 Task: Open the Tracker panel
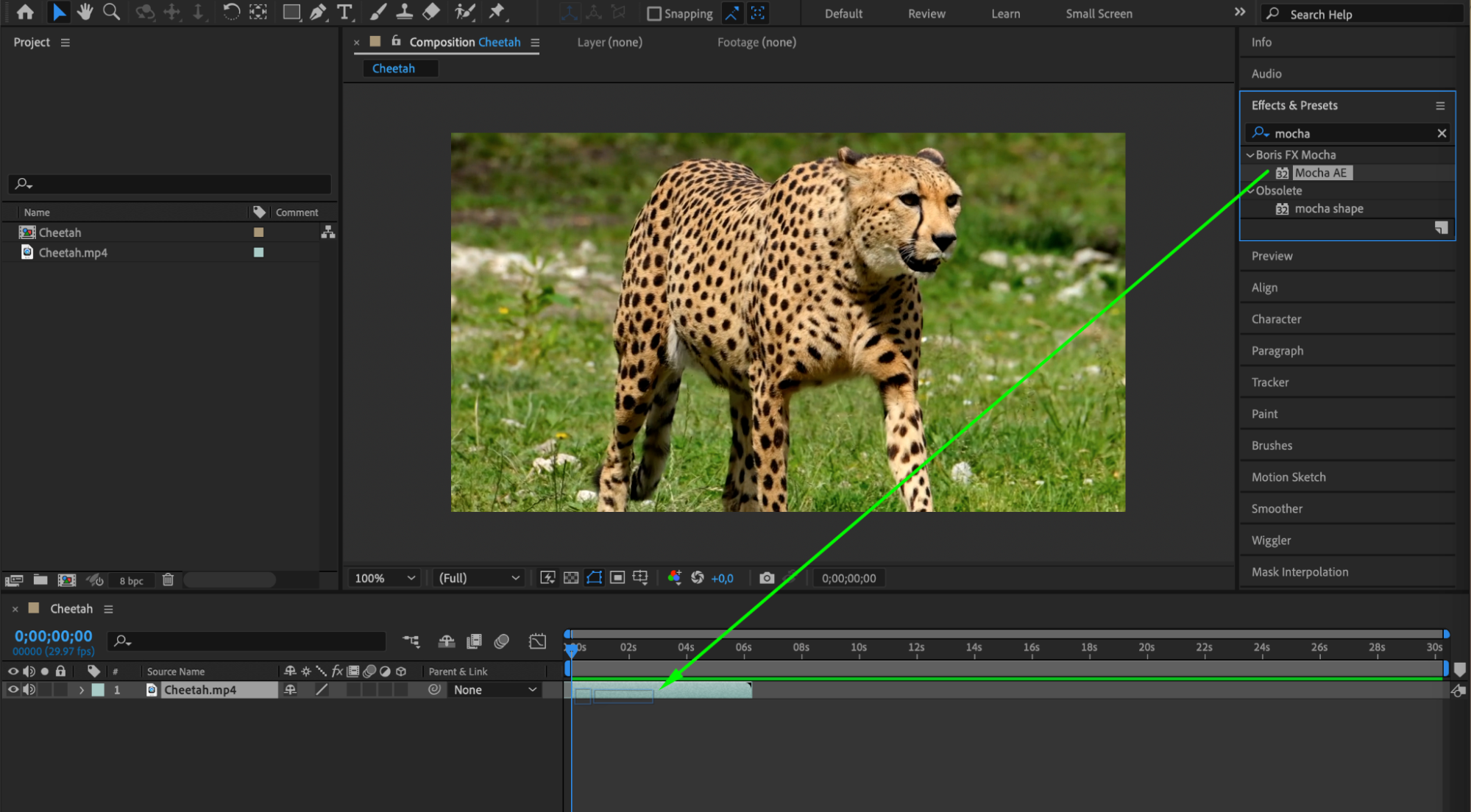tap(1269, 382)
